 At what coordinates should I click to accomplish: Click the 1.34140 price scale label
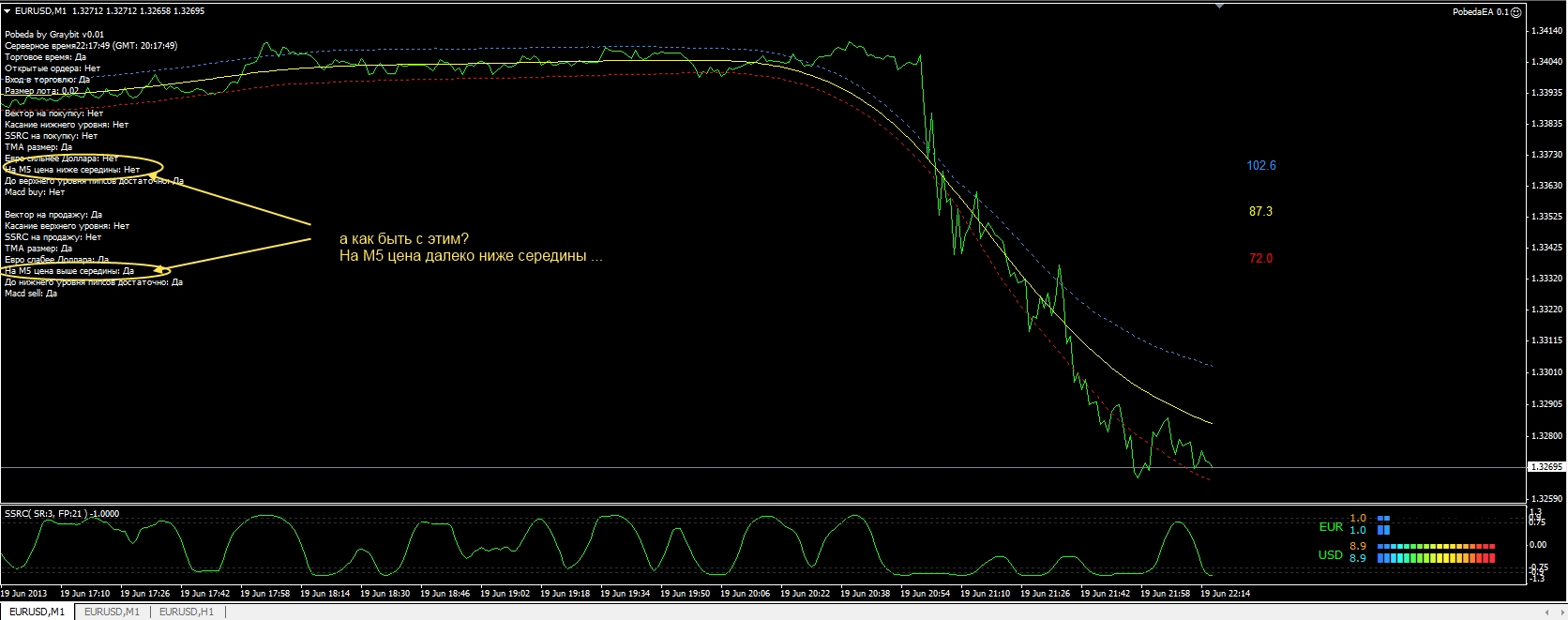[x=1547, y=31]
